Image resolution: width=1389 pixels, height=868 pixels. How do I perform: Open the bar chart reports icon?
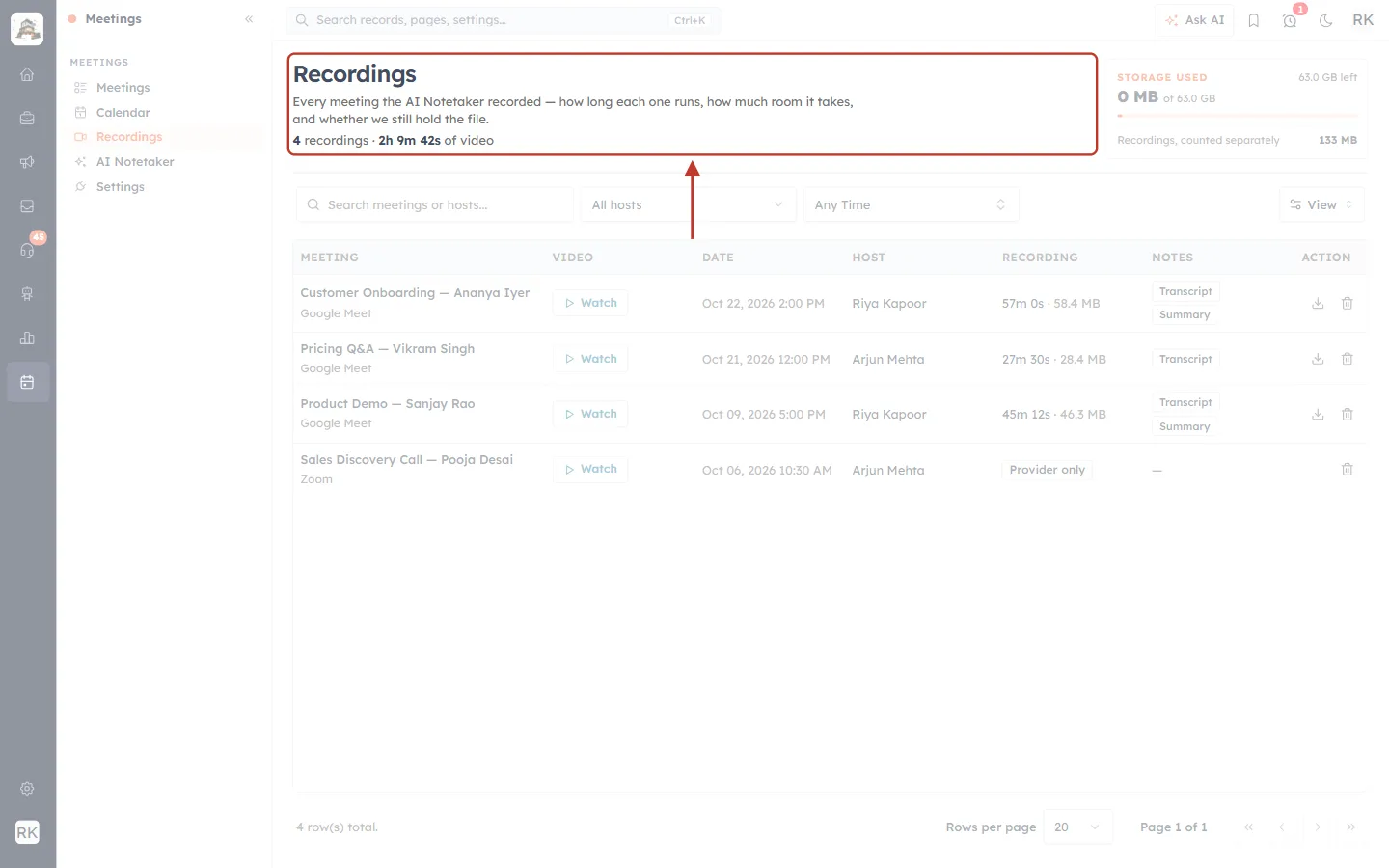pos(27,338)
